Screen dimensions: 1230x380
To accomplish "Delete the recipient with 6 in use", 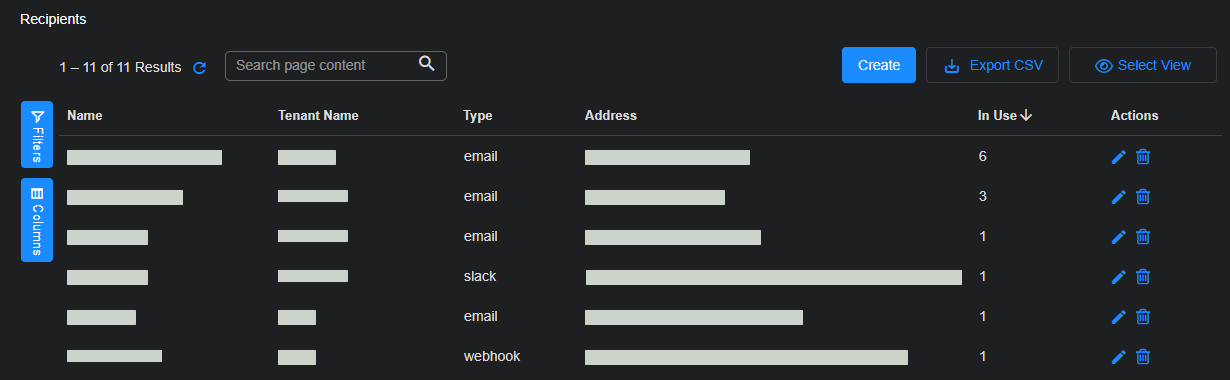I will pyautogui.click(x=1143, y=157).
